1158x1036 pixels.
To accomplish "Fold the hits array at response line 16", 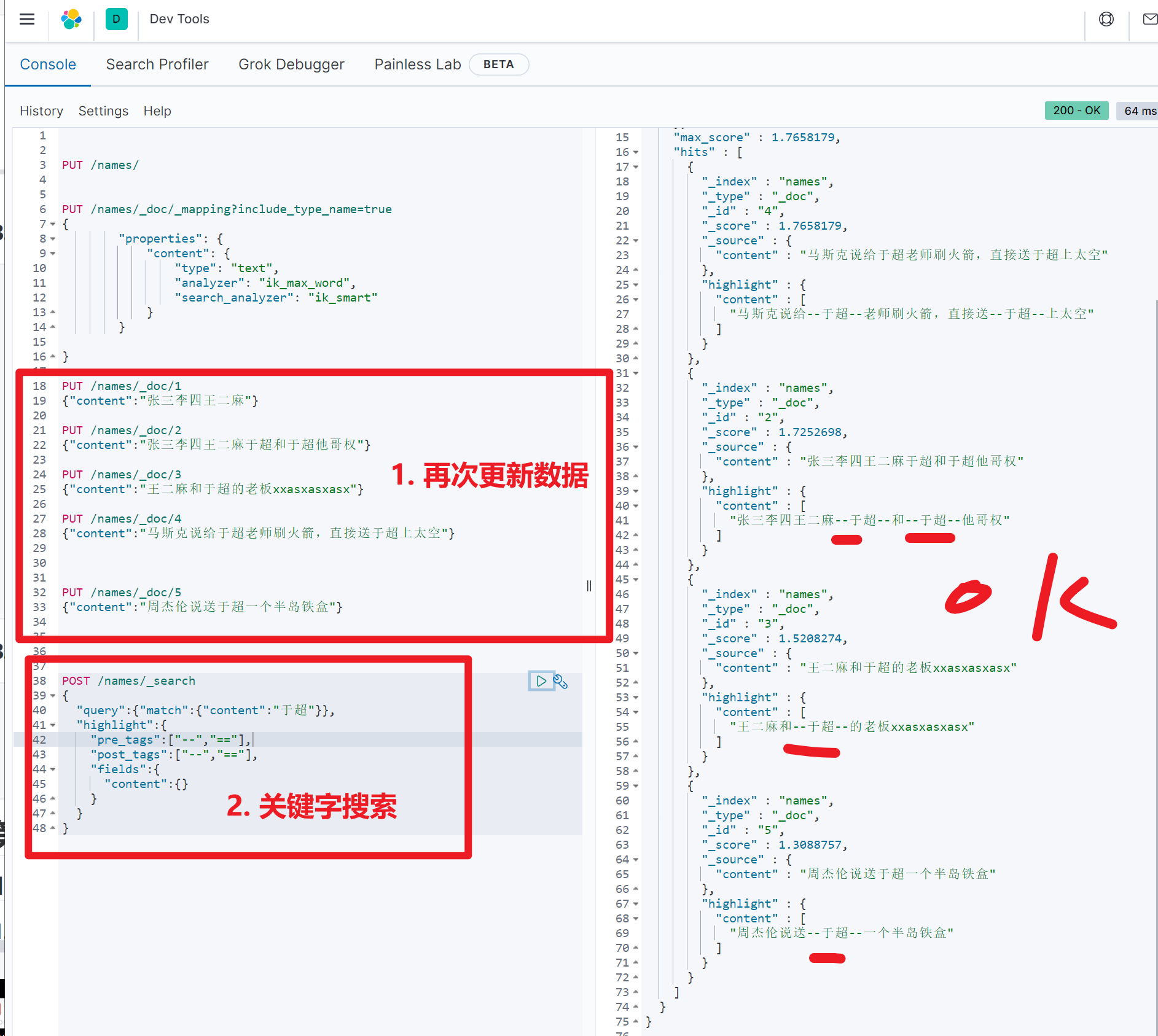I will click(x=636, y=152).
